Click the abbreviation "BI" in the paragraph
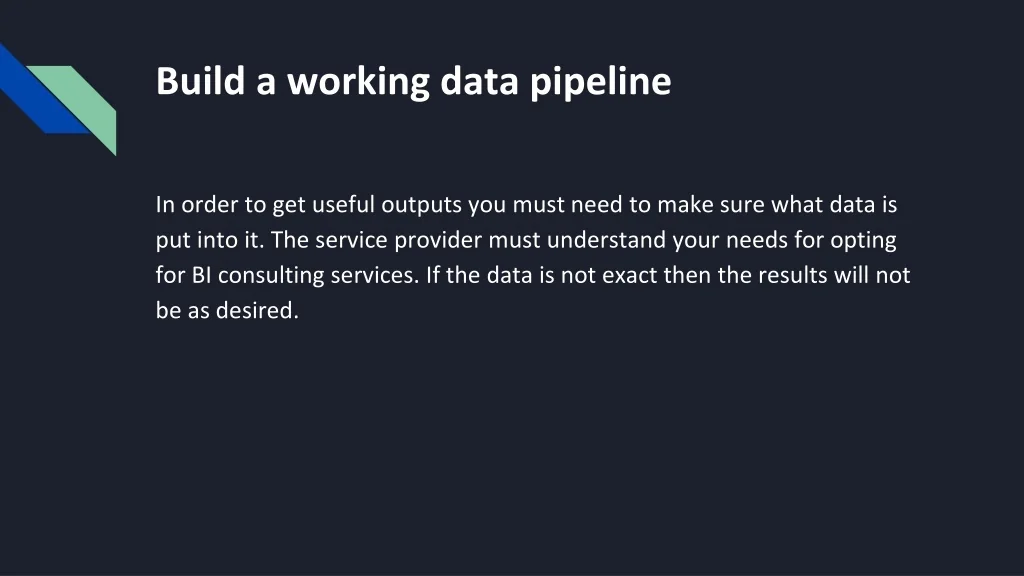The image size is (1024, 576). tap(201, 275)
